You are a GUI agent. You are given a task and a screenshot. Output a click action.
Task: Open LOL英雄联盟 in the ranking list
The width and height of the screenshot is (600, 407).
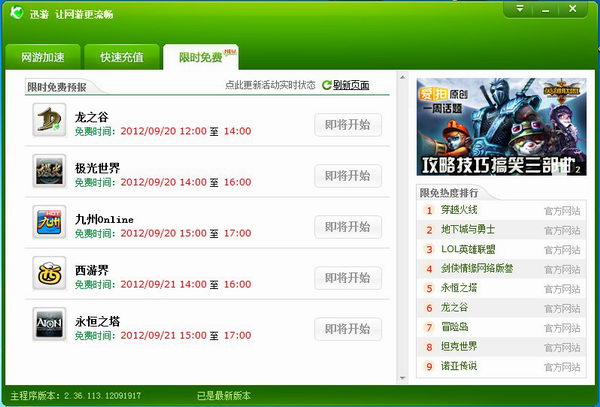pyautogui.click(x=468, y=249)
